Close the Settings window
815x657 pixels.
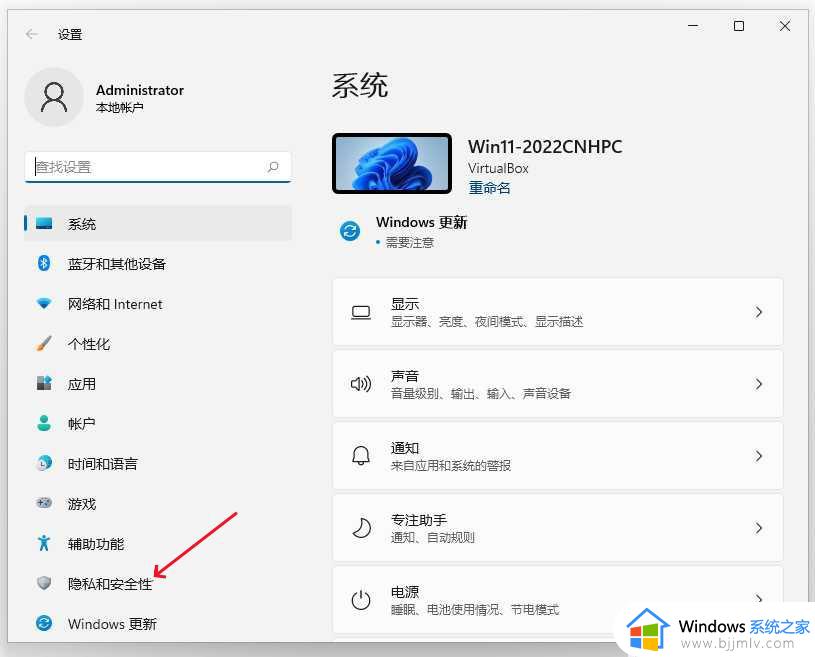pos(785,25)
